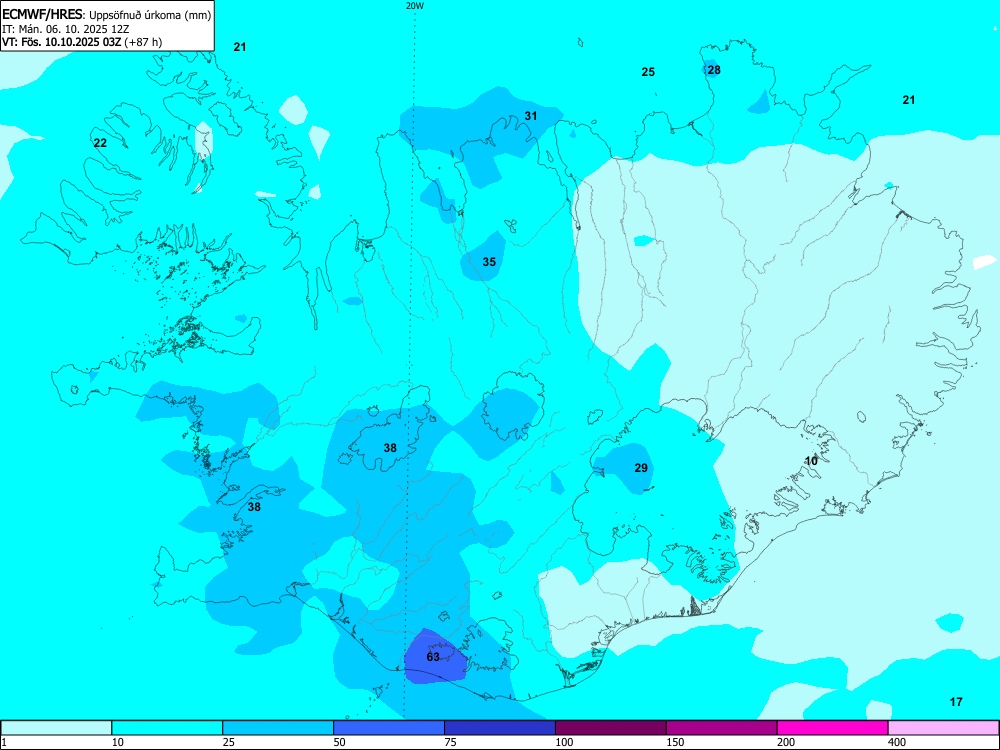Click the 22 value in the Westfjords
This screenshot has width=1000, height=750.
100,143
